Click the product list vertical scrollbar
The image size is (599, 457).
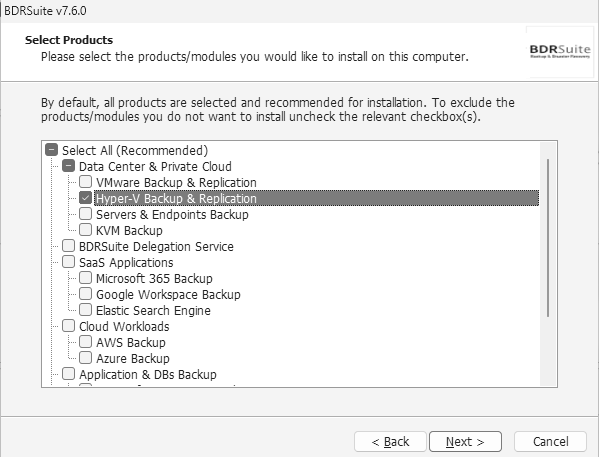click(548, 238)
